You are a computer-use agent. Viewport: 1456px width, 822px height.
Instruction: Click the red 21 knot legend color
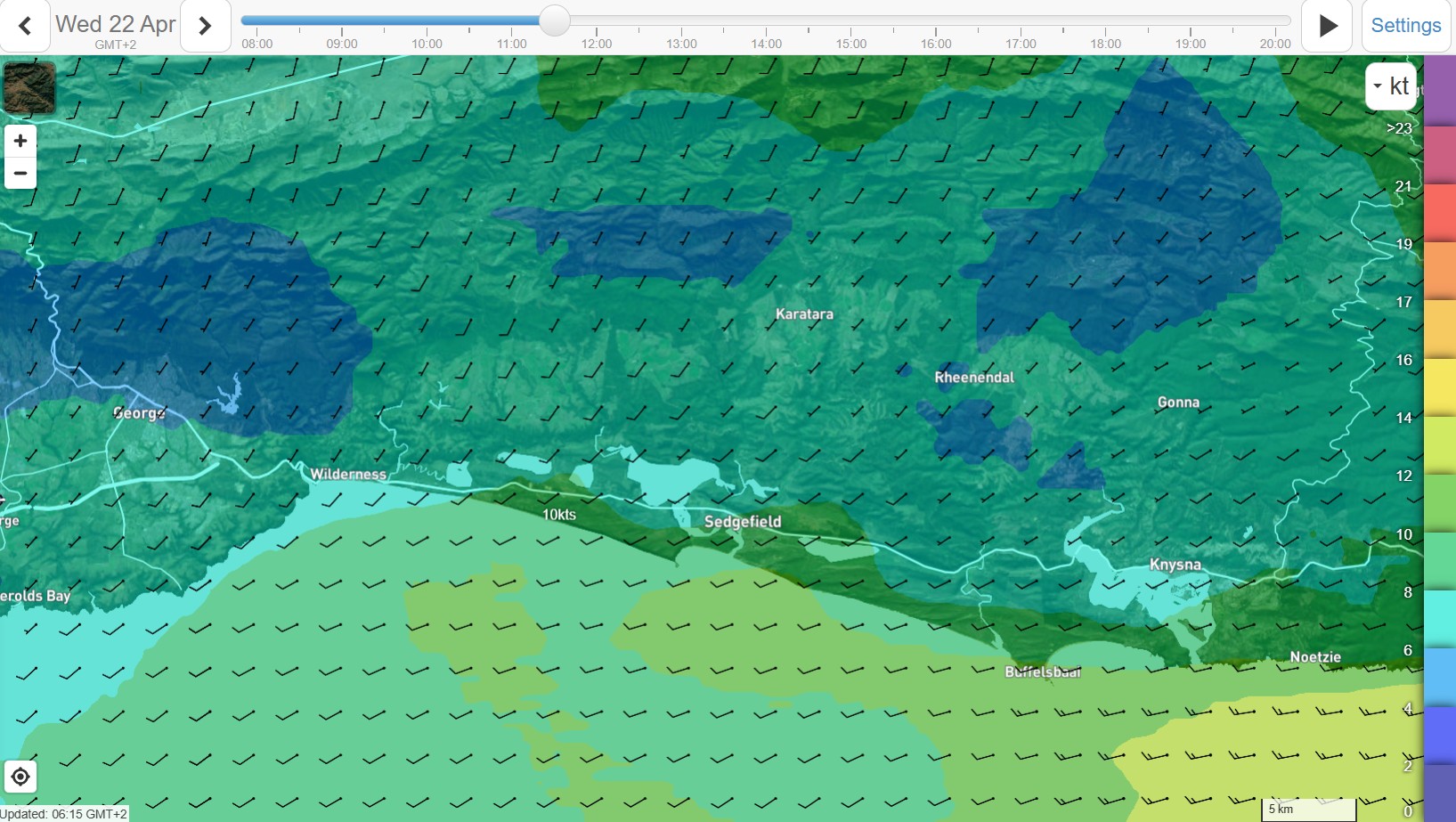(1439, 211)
